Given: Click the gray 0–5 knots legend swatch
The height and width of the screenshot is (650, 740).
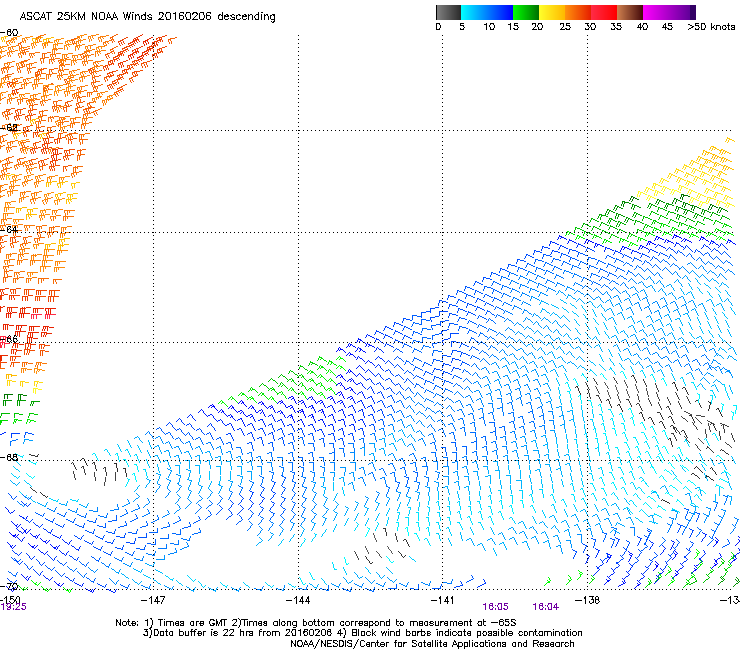Looking at the screenshot, I should (448, 12).
